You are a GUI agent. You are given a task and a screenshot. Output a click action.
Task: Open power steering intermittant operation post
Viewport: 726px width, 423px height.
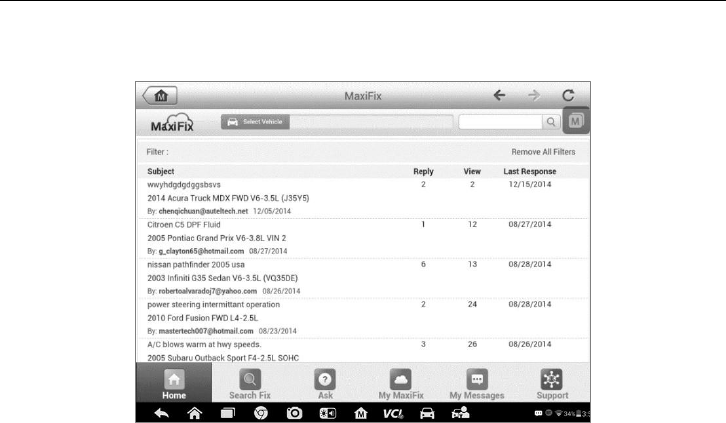tap(213, 305)
